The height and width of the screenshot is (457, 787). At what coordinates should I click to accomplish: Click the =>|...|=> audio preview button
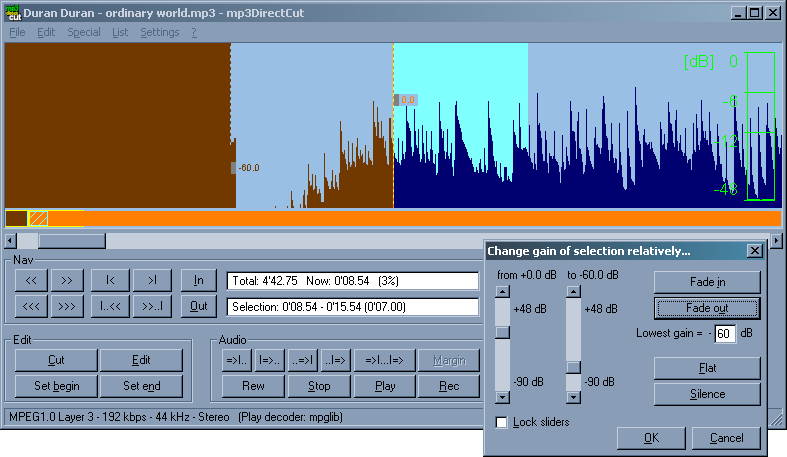pos(384,360)
